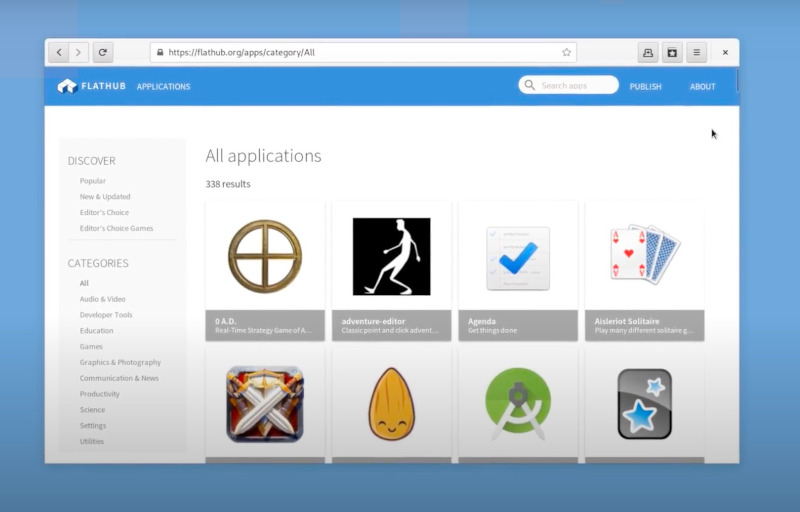
Task: Click the Flathub logo in header
Action: [x=92, y=86]
